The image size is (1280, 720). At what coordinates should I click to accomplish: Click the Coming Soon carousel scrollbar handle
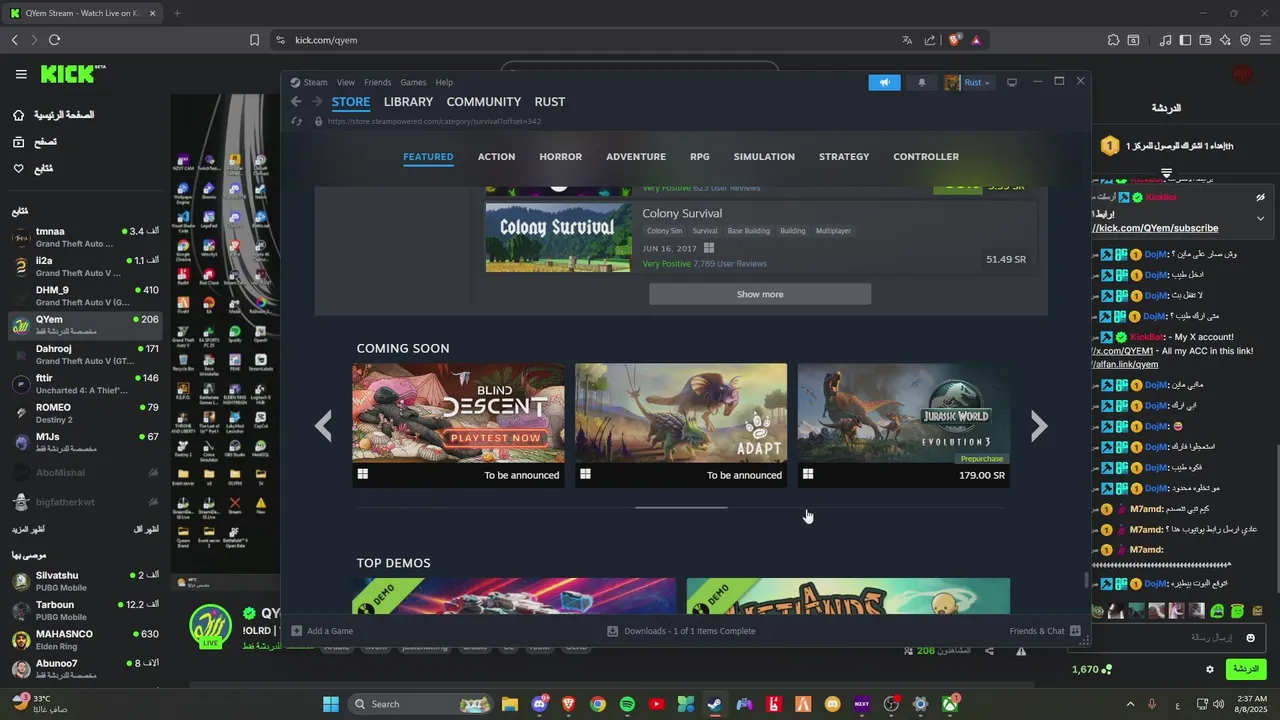pos(681,508)
